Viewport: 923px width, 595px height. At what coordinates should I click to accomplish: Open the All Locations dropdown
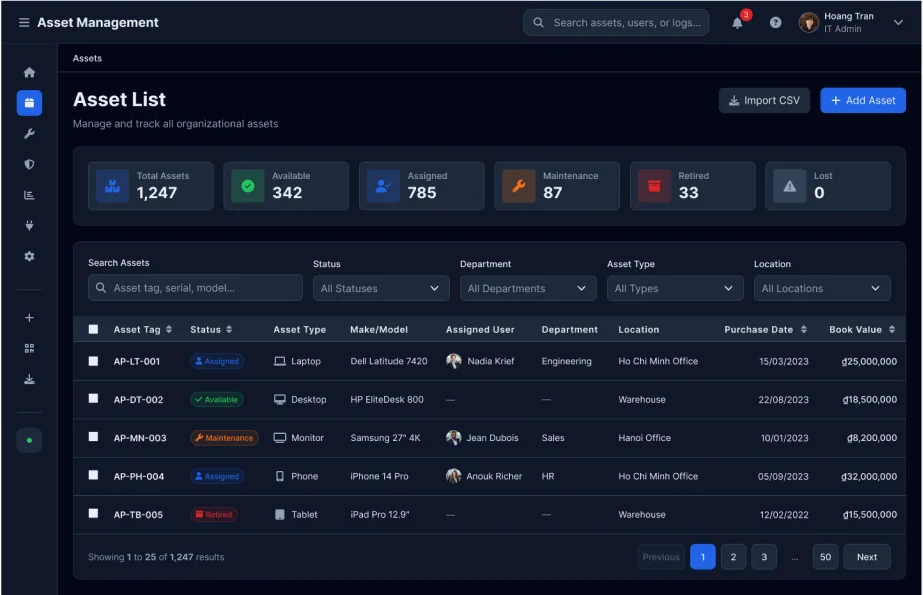point(822,288)
